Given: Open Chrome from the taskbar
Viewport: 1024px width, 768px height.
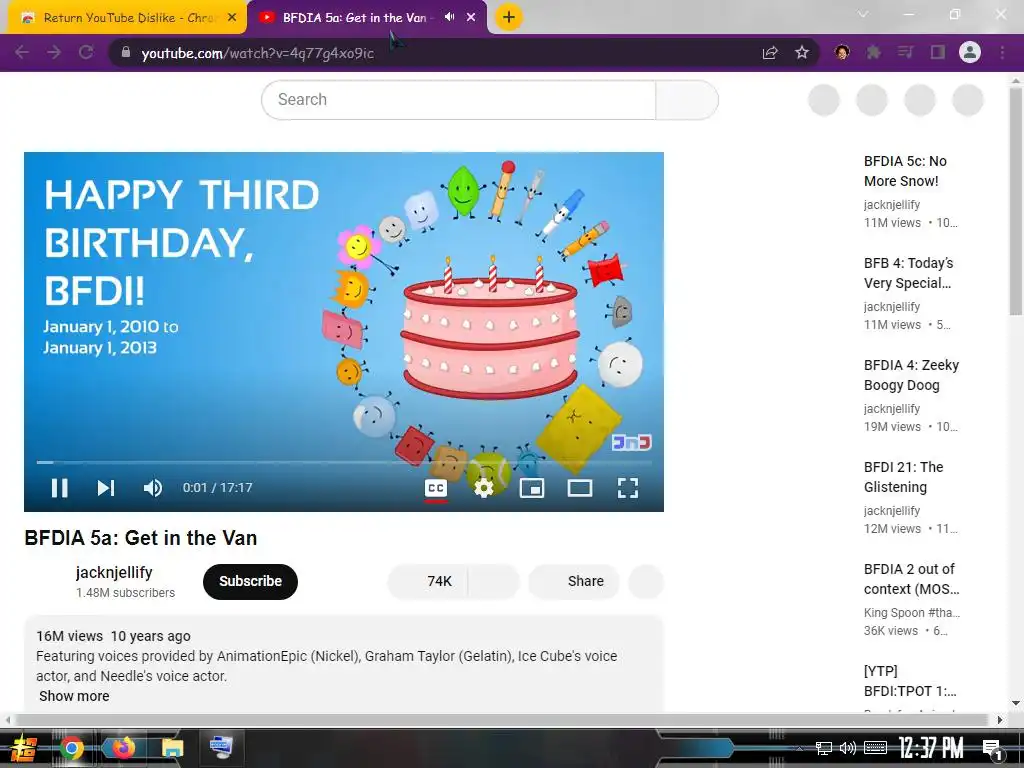Looking at the screenshot, I should tap(72, 748).
